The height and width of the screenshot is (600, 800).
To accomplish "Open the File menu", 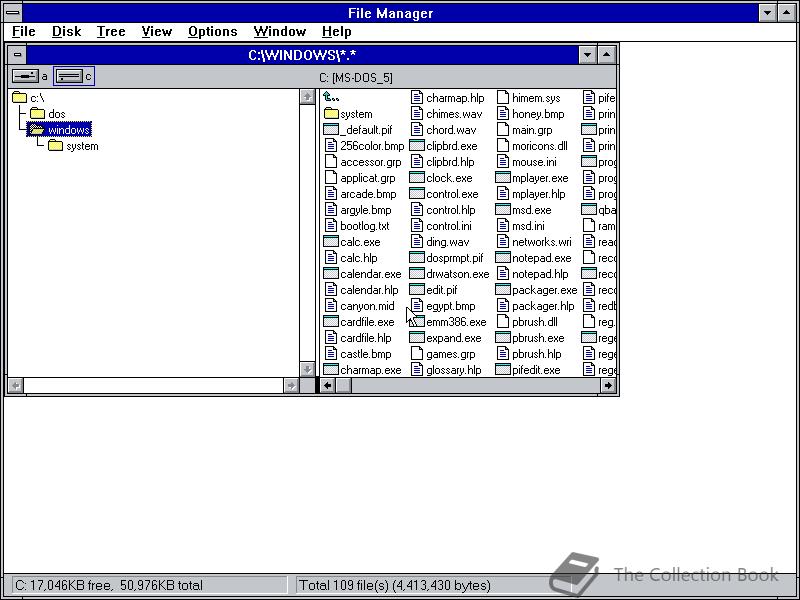I will [x=23, y=32].
